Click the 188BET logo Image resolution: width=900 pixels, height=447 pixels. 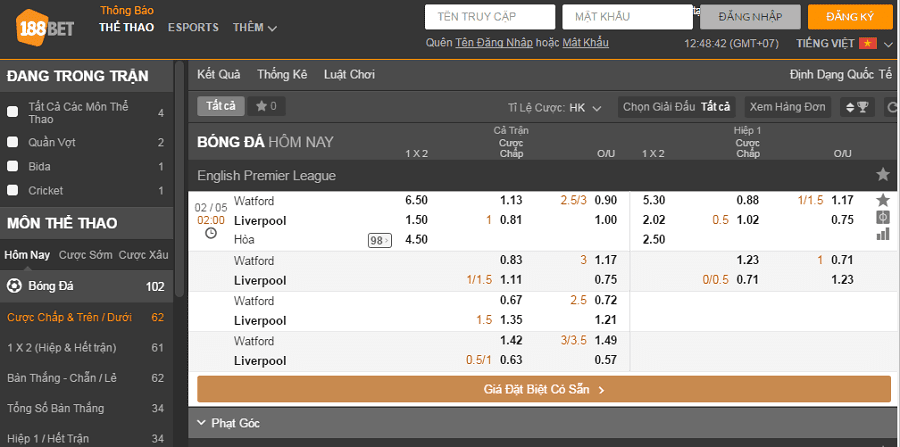pyautogui.click(x=45, y=29)
